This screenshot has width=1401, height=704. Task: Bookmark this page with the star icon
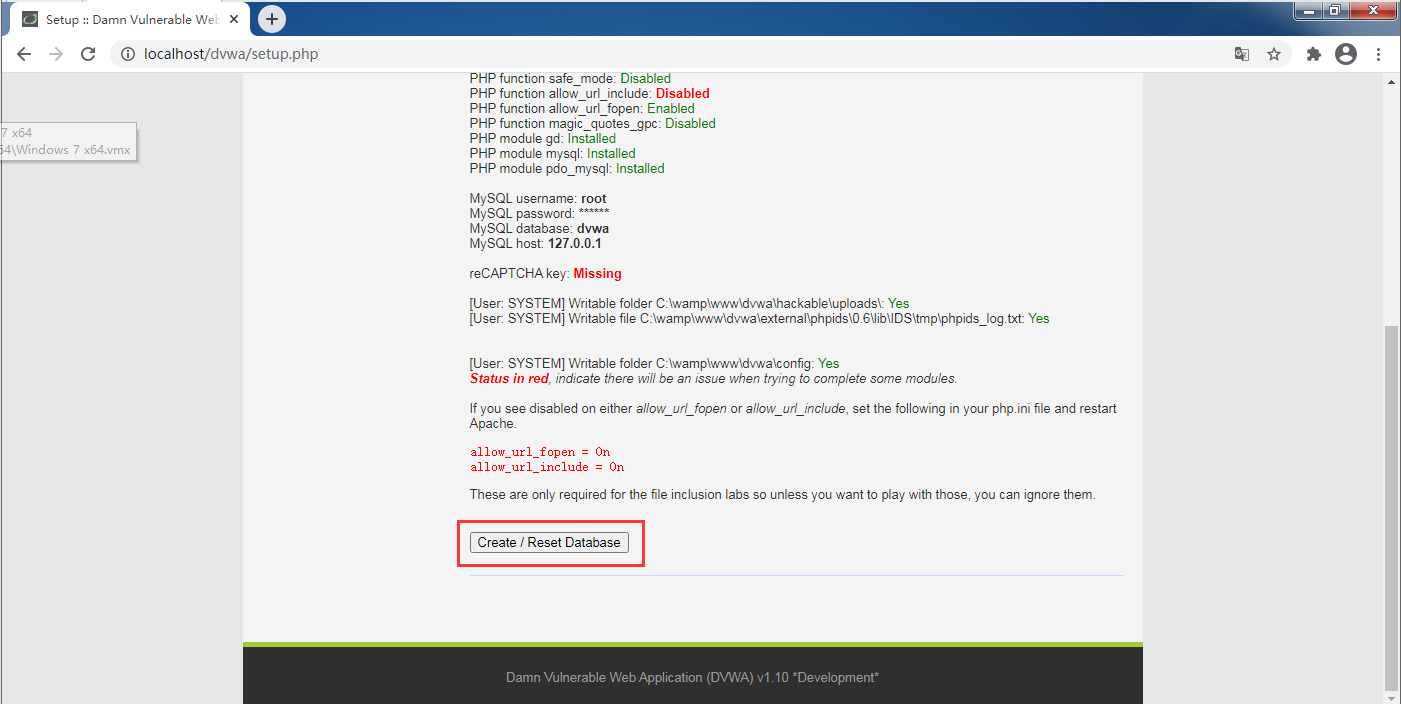1274,54
